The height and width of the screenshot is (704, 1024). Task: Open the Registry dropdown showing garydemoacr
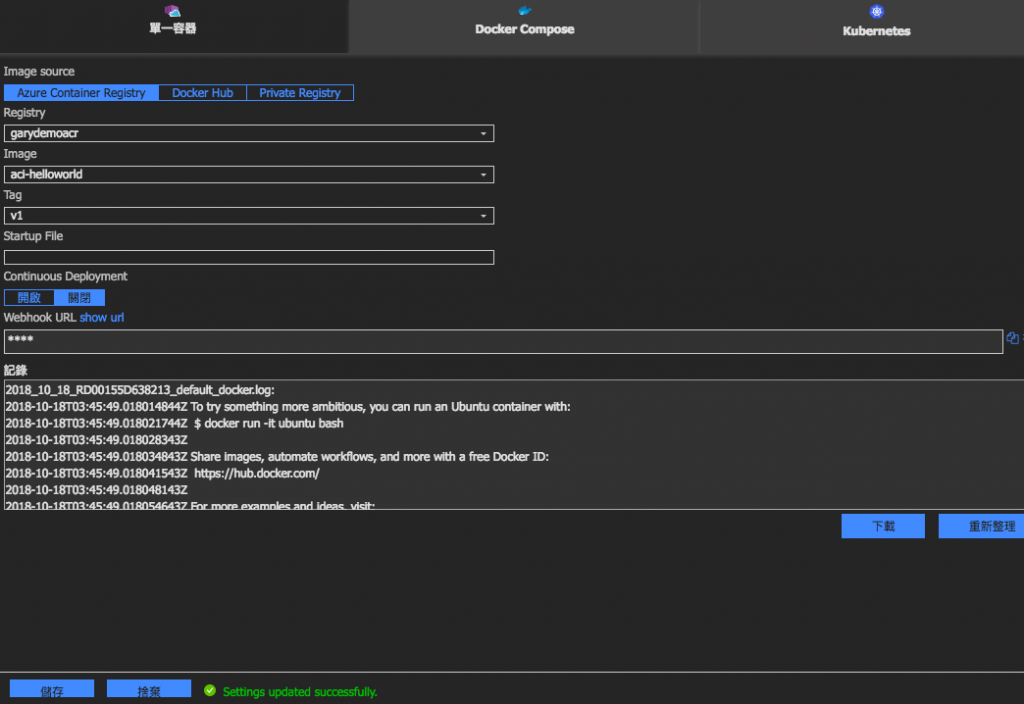pos(249,133)
